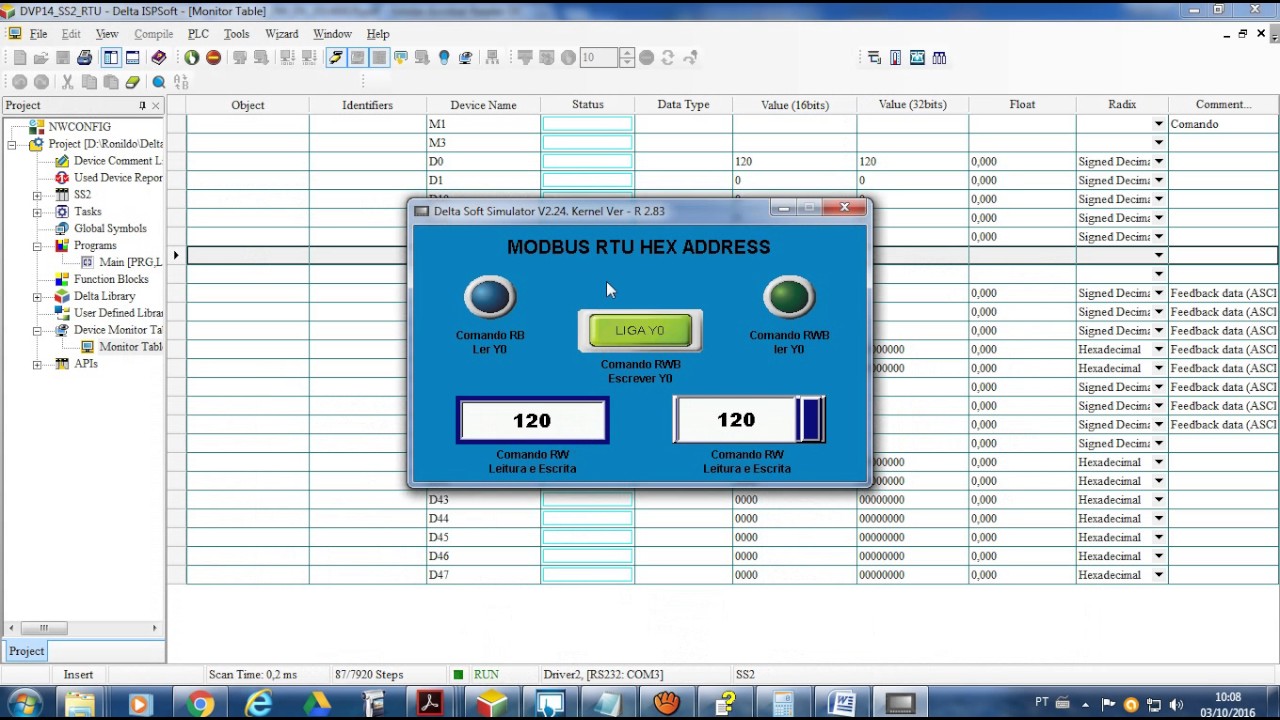Click the blue bar slider beside the right 120

point(811,420)
